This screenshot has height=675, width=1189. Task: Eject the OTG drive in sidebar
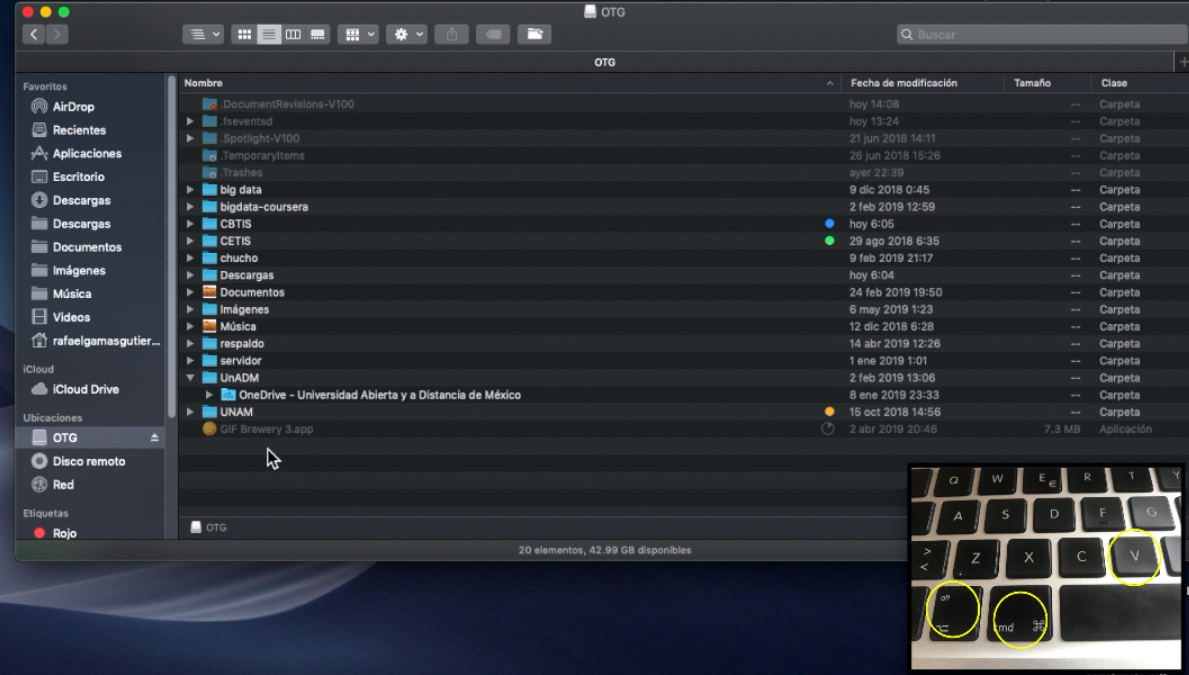(154, 438)
